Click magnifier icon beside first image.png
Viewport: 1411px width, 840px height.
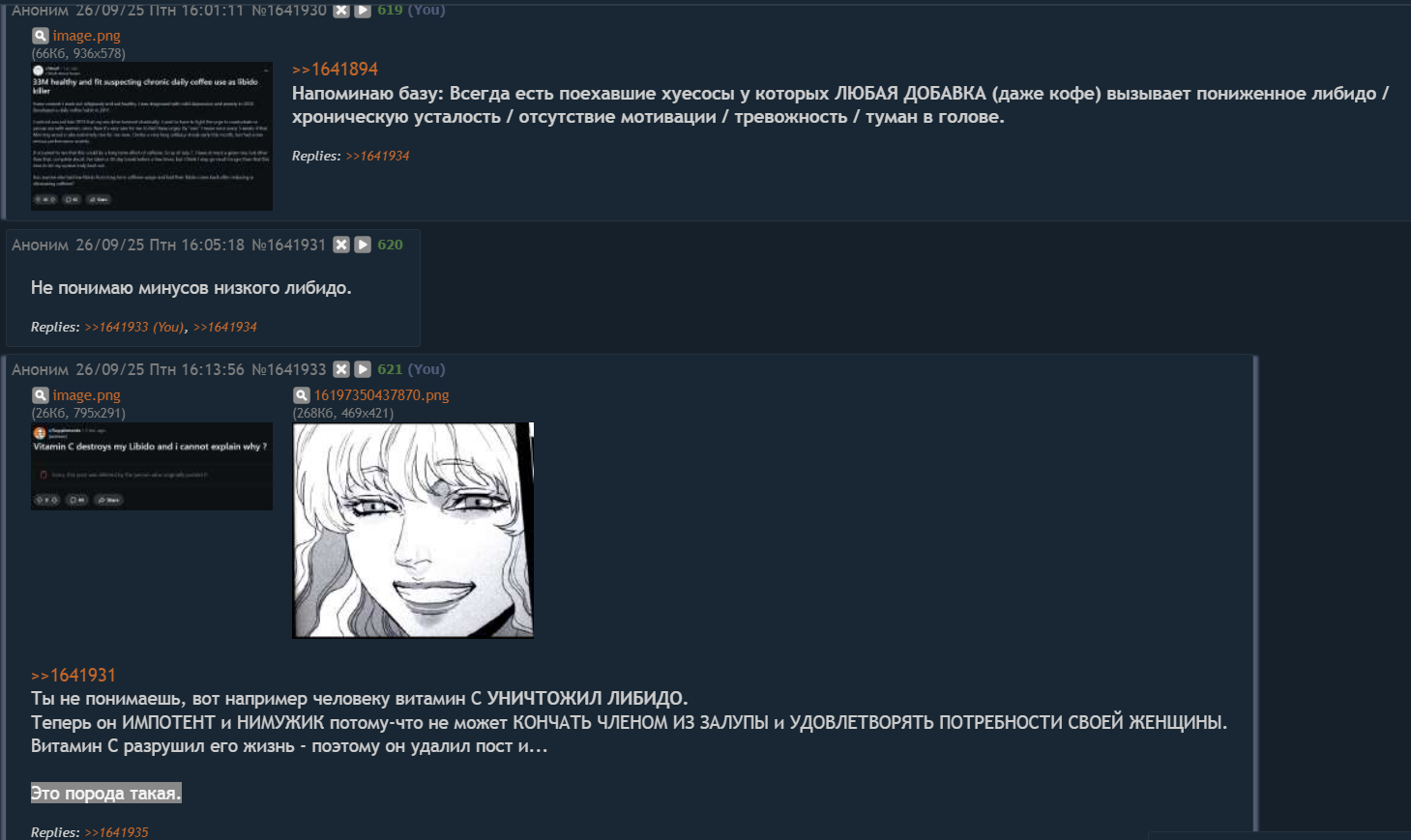pyautogui.click(x=40, y=35)
